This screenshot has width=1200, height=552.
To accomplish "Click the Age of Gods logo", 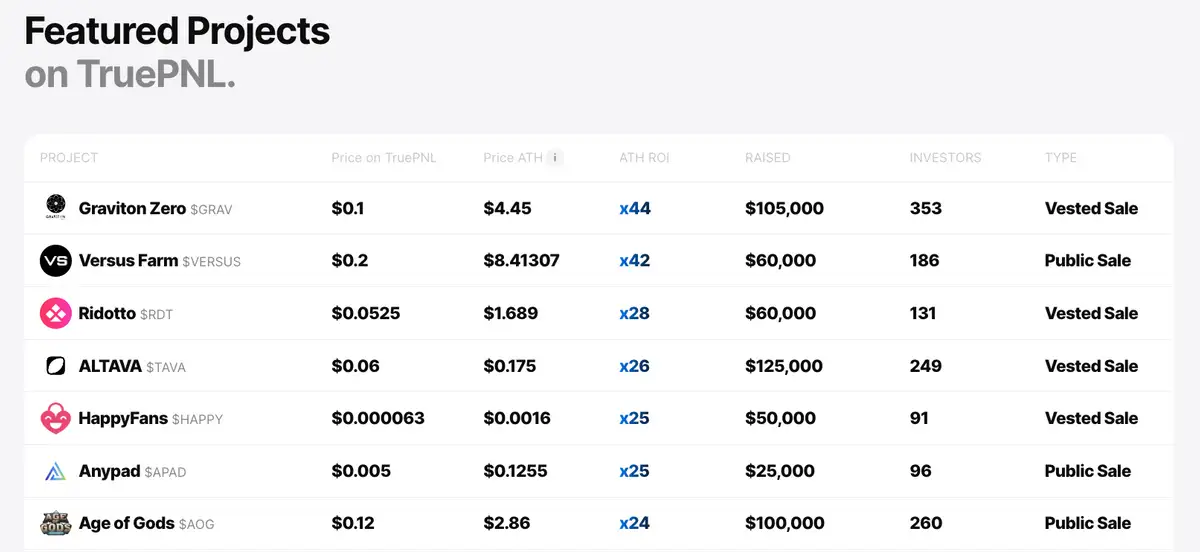I will [55, 523].
